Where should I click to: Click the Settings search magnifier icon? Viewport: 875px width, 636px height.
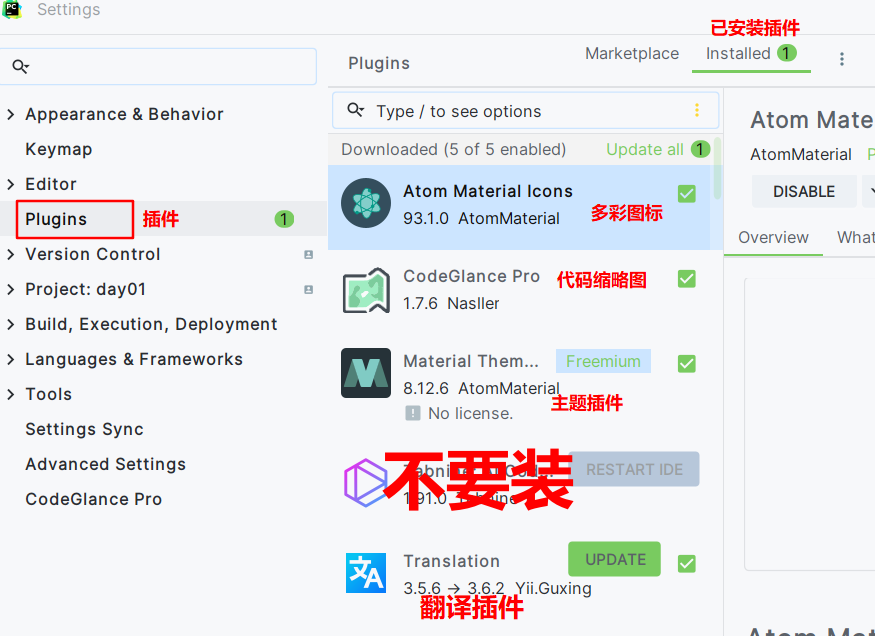click(x=21, y=66)
